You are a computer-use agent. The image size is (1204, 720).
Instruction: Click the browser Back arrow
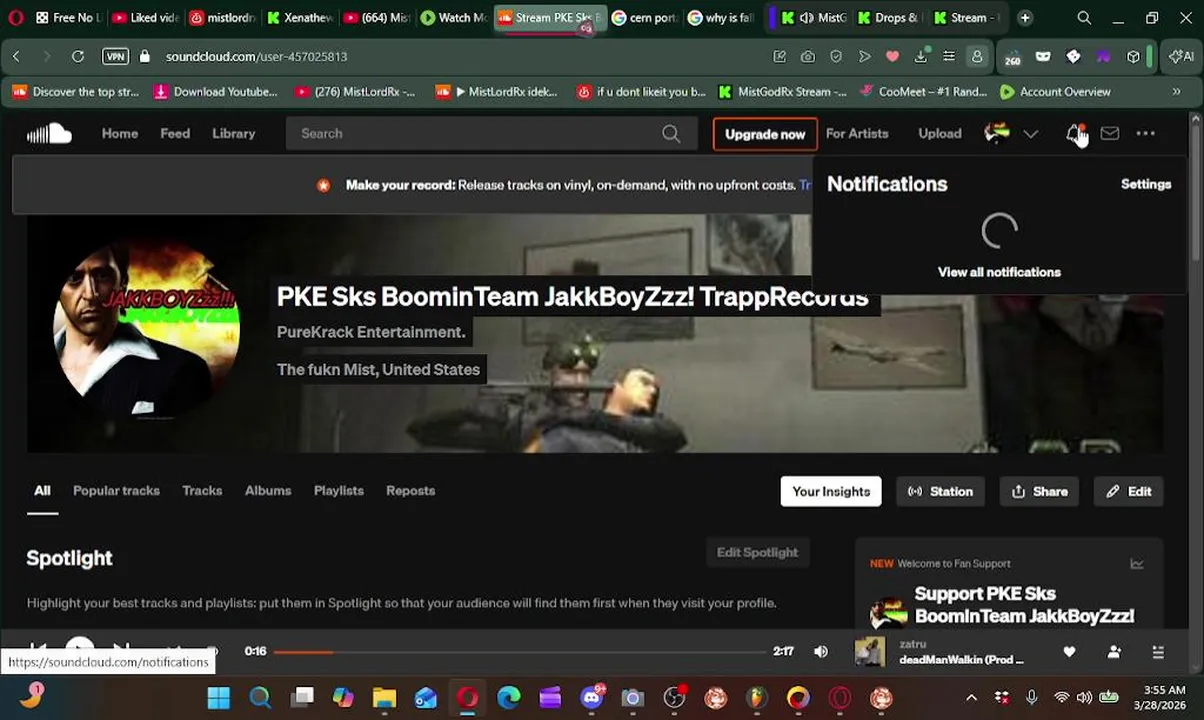(x=16, y=57)
